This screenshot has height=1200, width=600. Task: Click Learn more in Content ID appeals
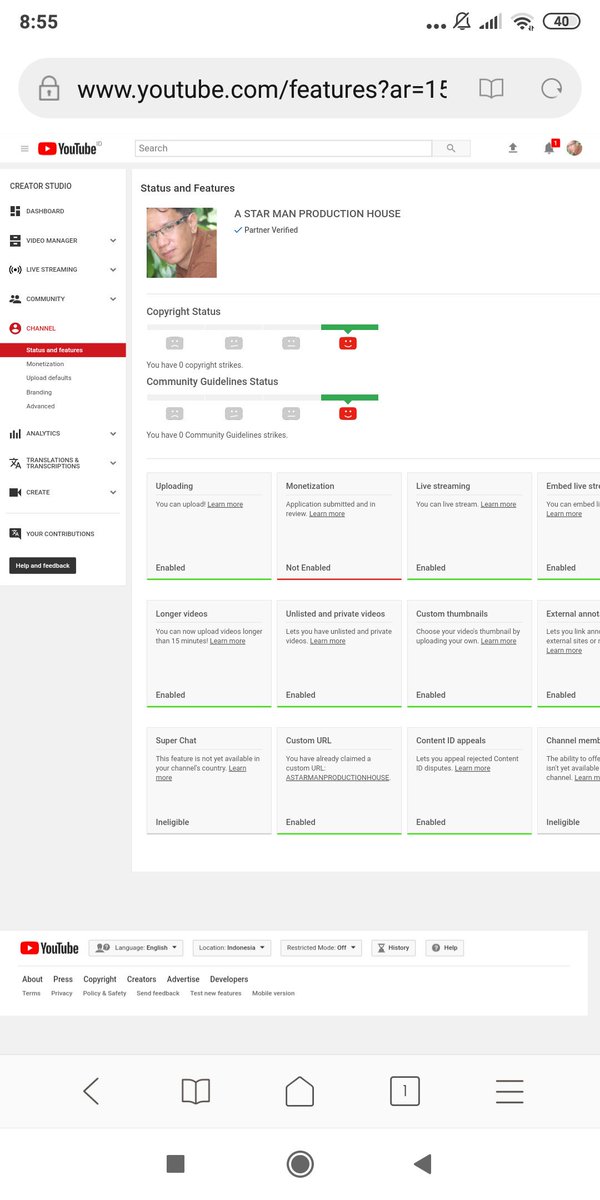[x=472, y=768]
